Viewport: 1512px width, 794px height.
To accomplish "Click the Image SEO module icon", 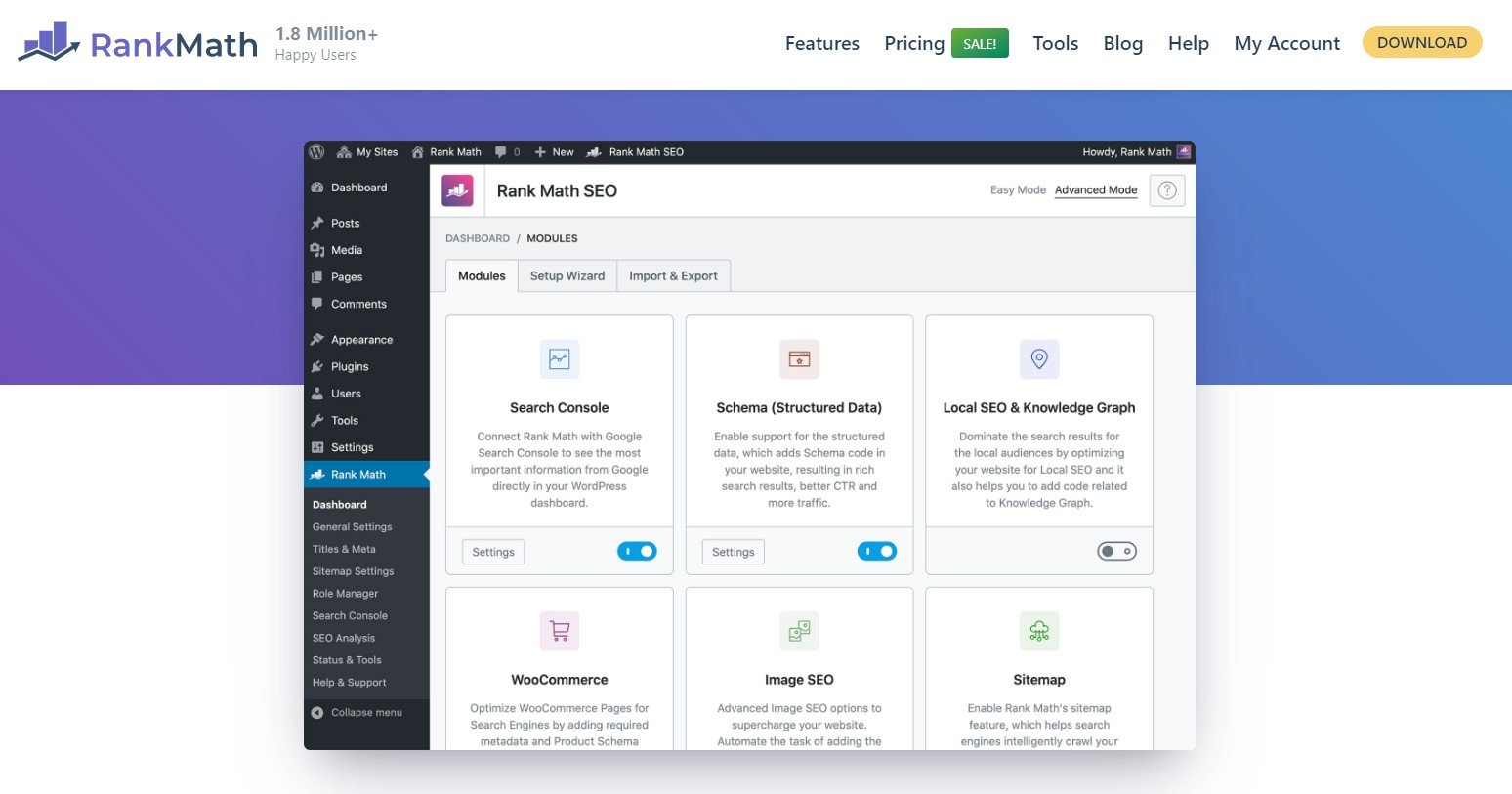I will point(799,631).
